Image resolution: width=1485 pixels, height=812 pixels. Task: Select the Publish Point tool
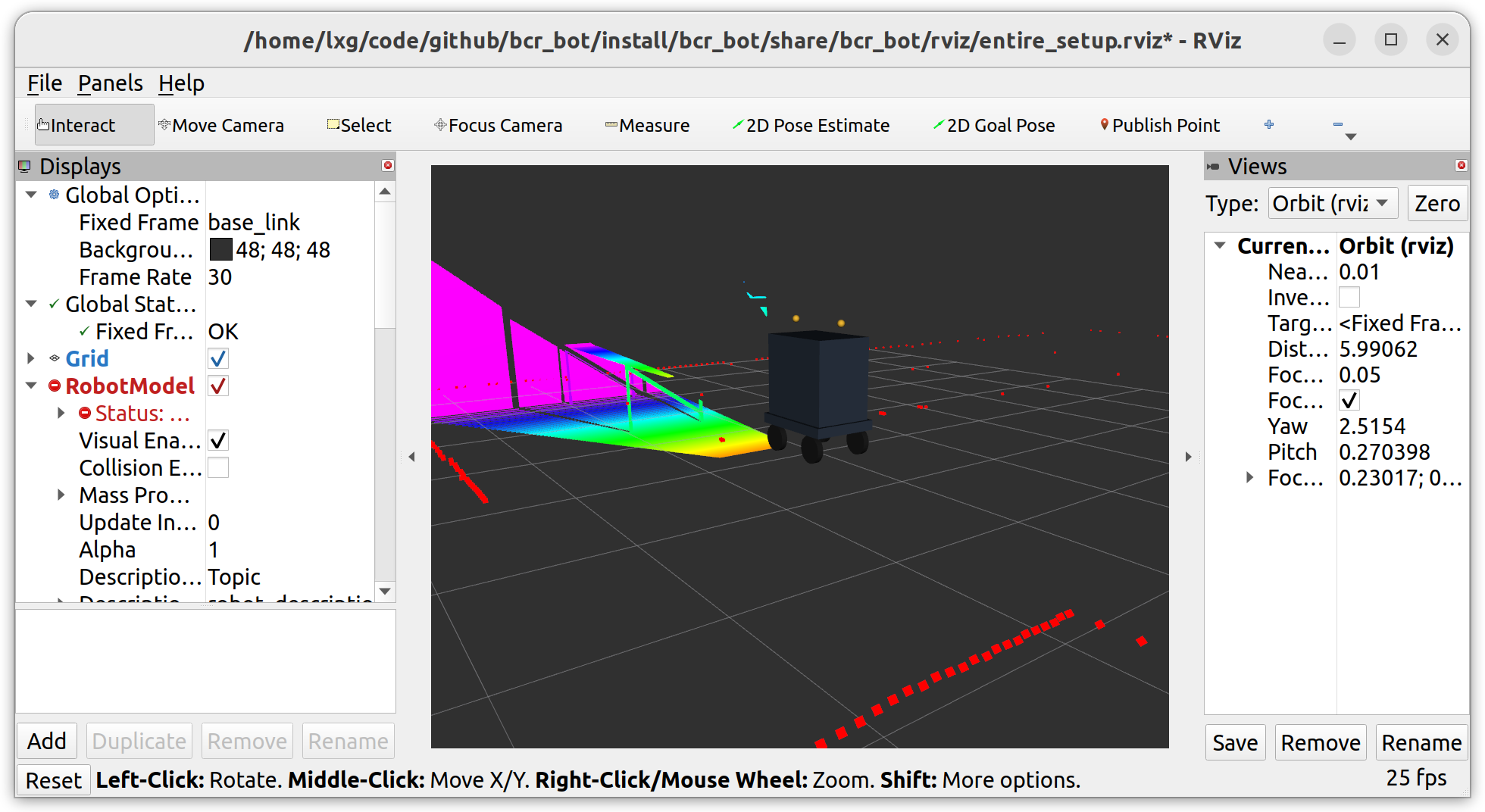[x=1160, y=125]
